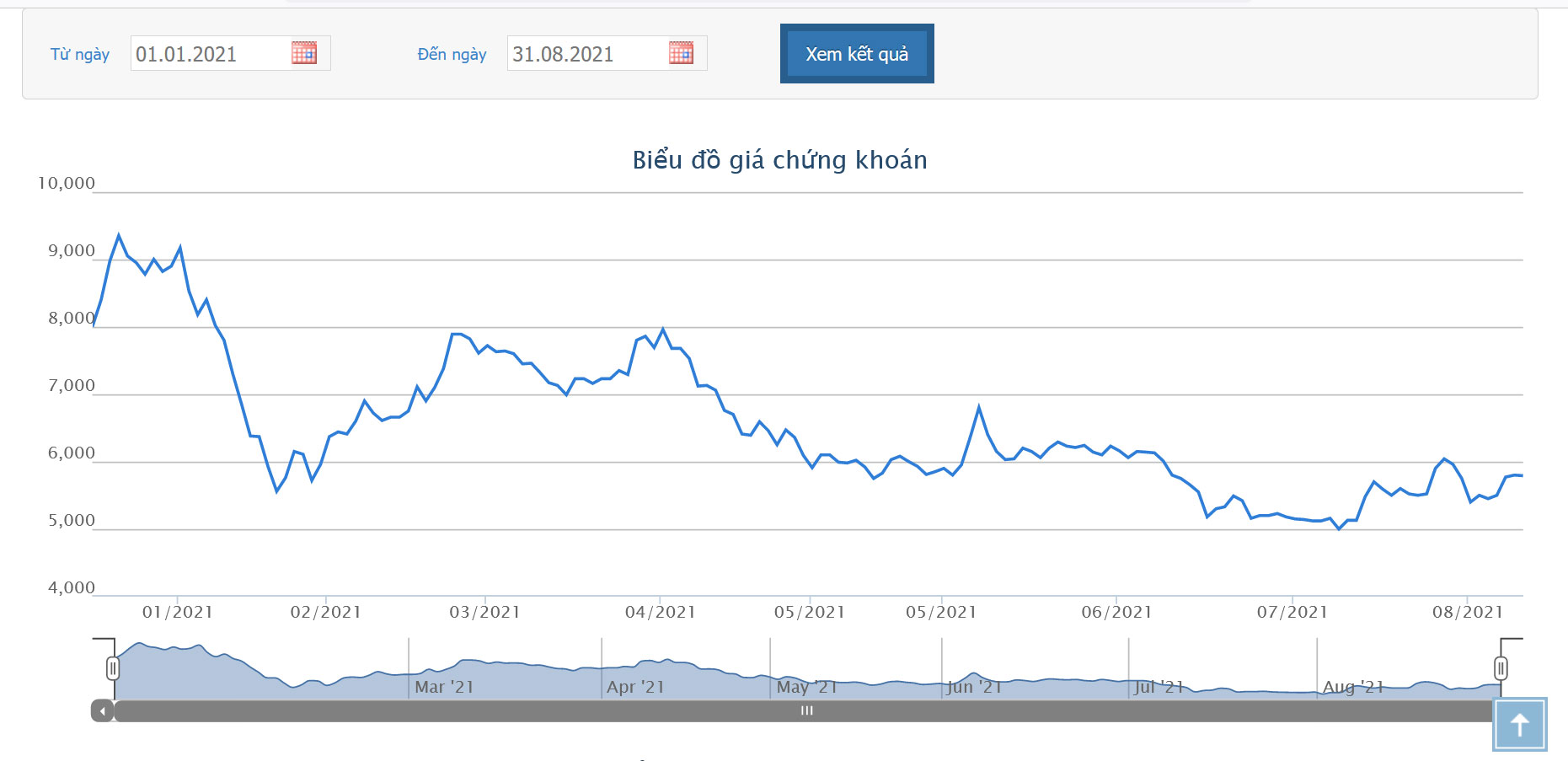Click the right range handle in navigator
The image size is (1568, 761).
coord(1501,668)
